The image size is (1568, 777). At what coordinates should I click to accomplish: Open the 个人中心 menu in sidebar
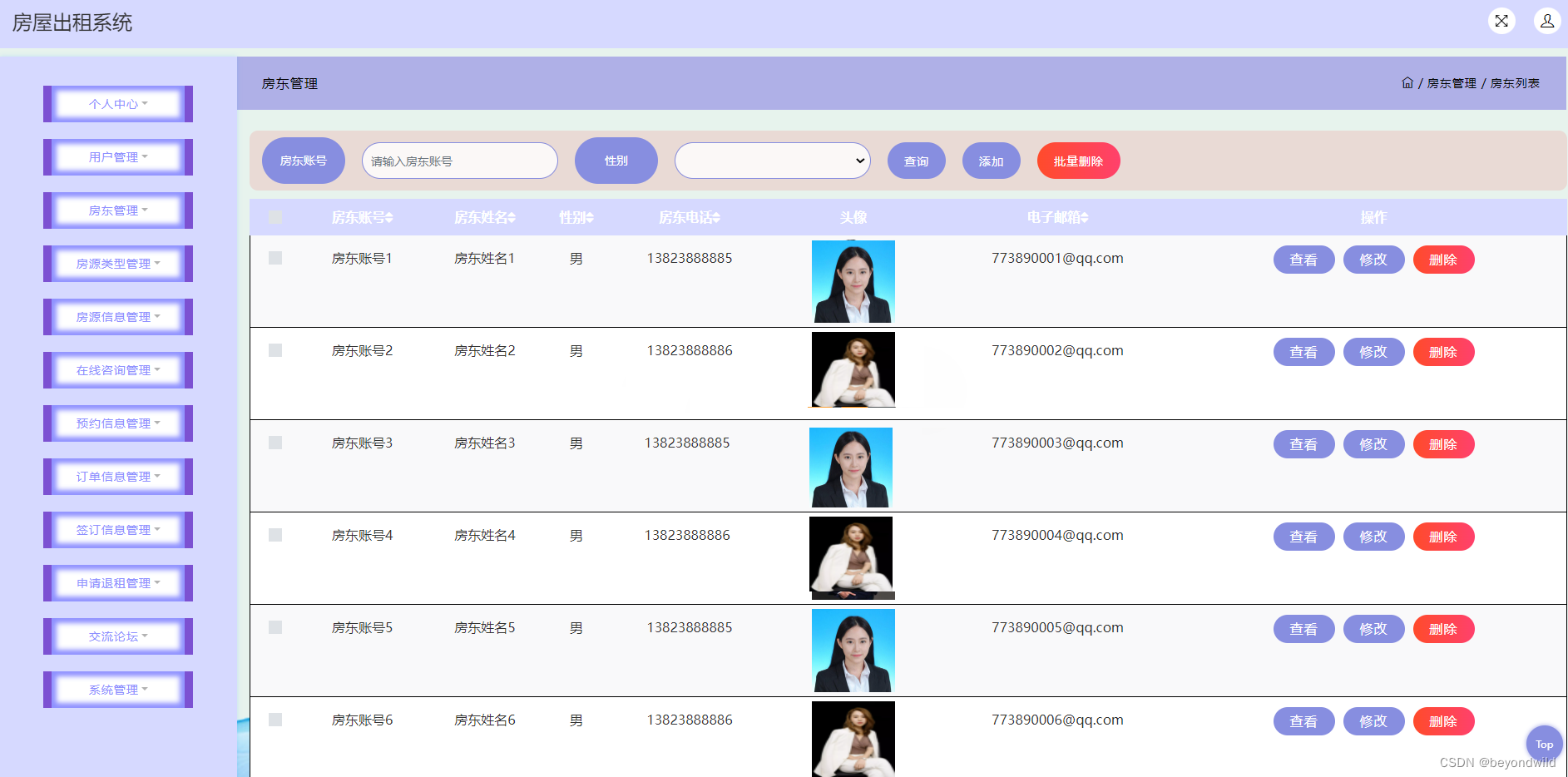[117, 103]
